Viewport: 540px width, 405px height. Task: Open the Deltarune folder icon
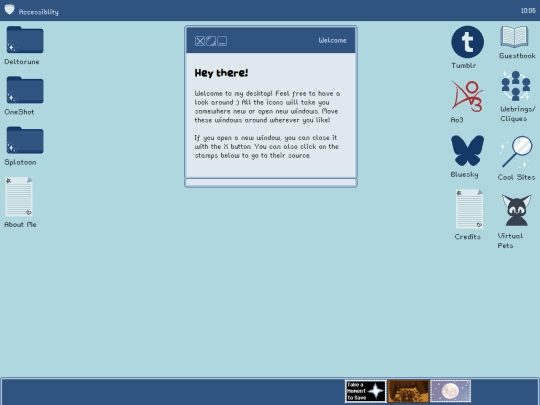[25, 39]
